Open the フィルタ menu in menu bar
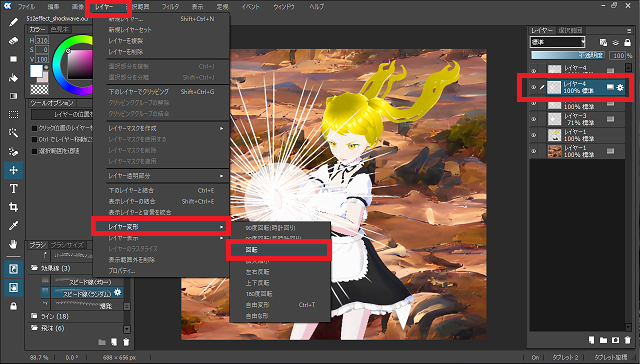Viewport: 640px width, 364px height. pyautogui.click(x=170, y=7)
